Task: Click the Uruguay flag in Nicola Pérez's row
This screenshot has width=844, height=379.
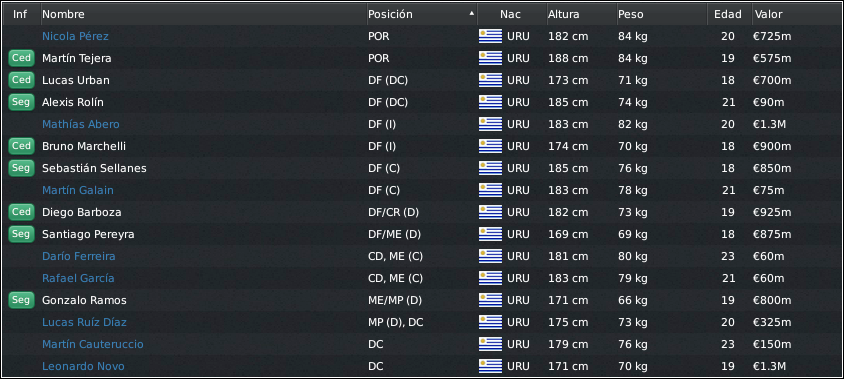Action: 490,36
